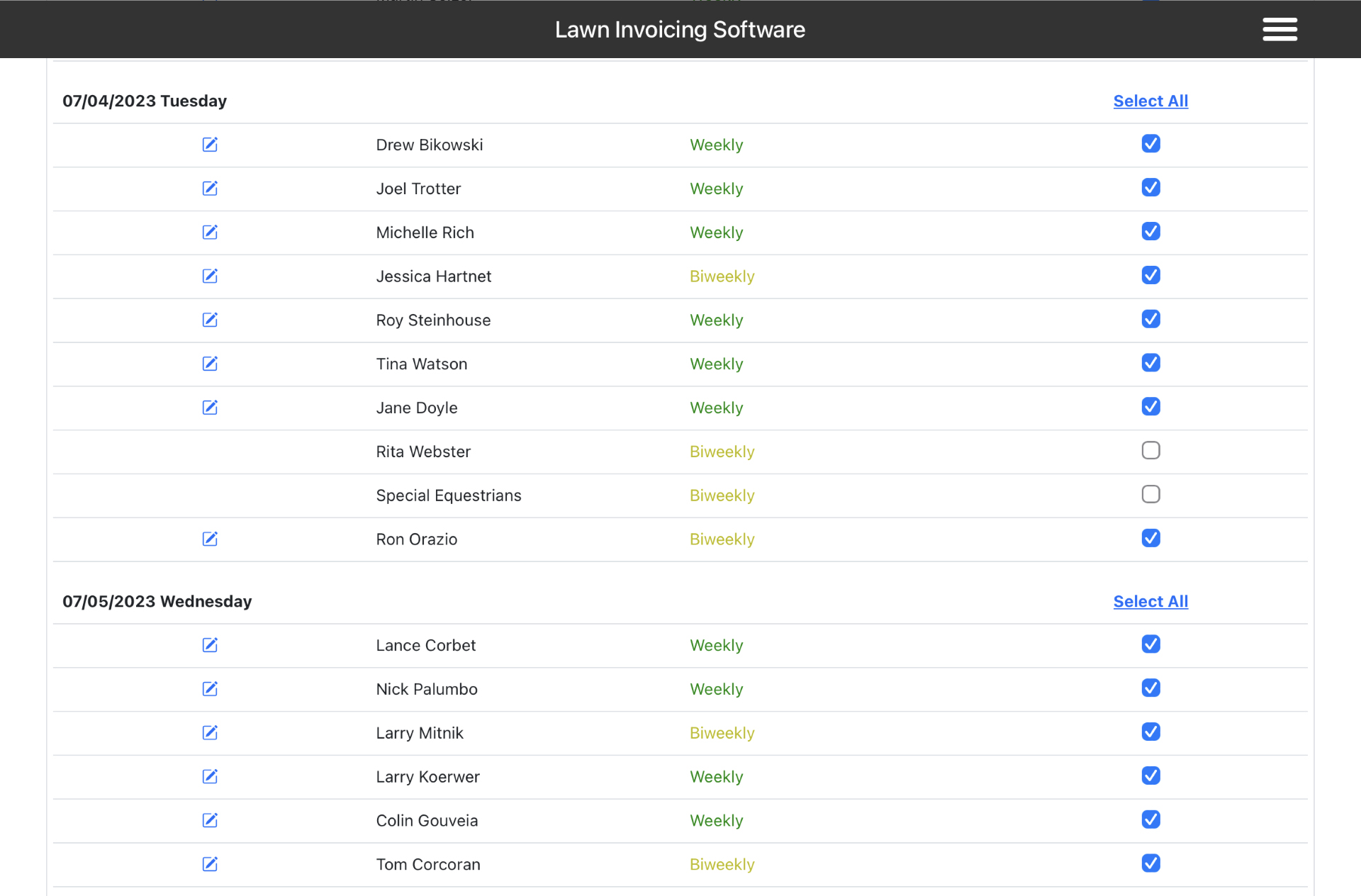Click Larry Koerwer's name

(x=427, y=777)
